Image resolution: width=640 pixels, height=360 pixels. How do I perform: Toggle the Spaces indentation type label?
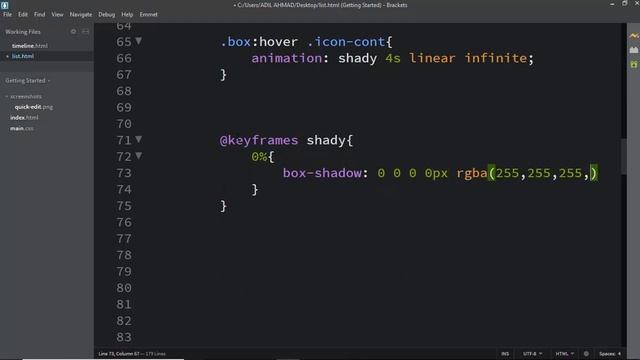click(607, 354)
